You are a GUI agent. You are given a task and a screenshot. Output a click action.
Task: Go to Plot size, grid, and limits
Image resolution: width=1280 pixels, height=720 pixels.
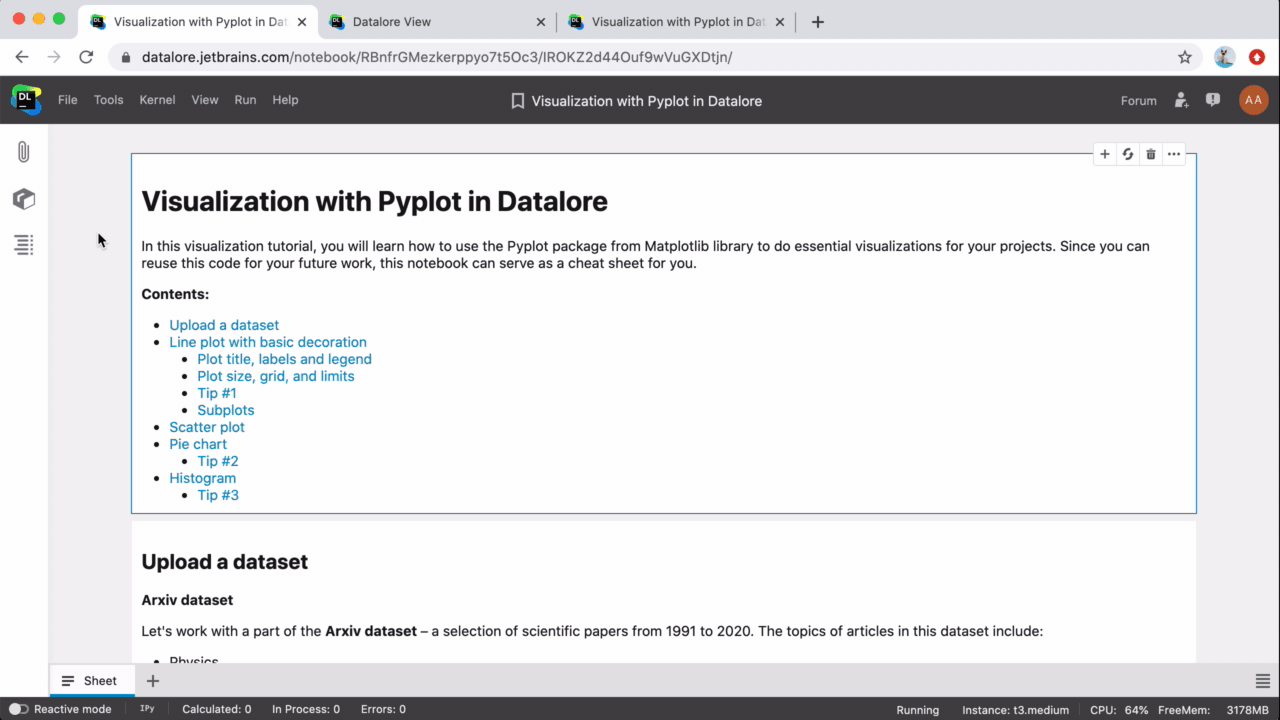[x=276, y=376]
